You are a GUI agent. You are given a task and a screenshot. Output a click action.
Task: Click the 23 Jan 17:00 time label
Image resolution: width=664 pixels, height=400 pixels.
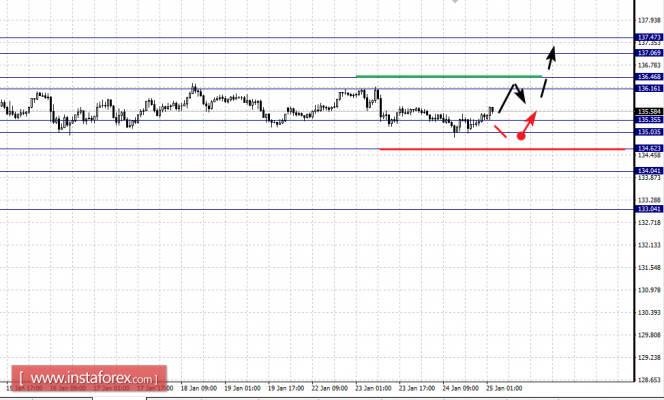tap(417, 388)
